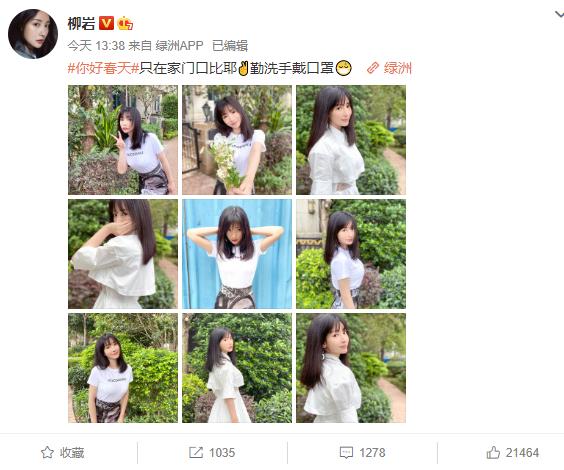This screenshot has height=470, width=564.
Task: Click the paperclip link icon
Action: coord(373,68)
